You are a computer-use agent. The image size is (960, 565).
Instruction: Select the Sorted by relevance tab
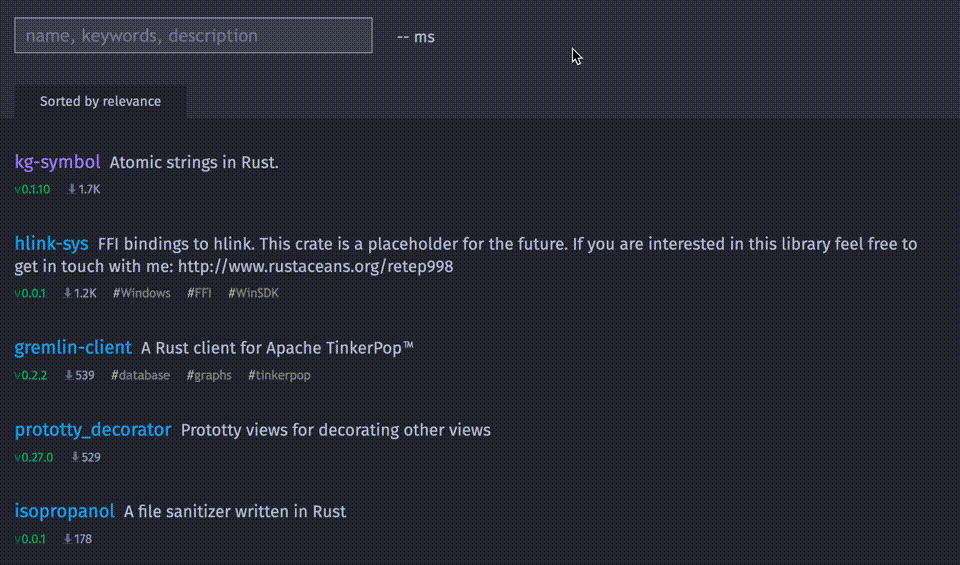[100, 101]
